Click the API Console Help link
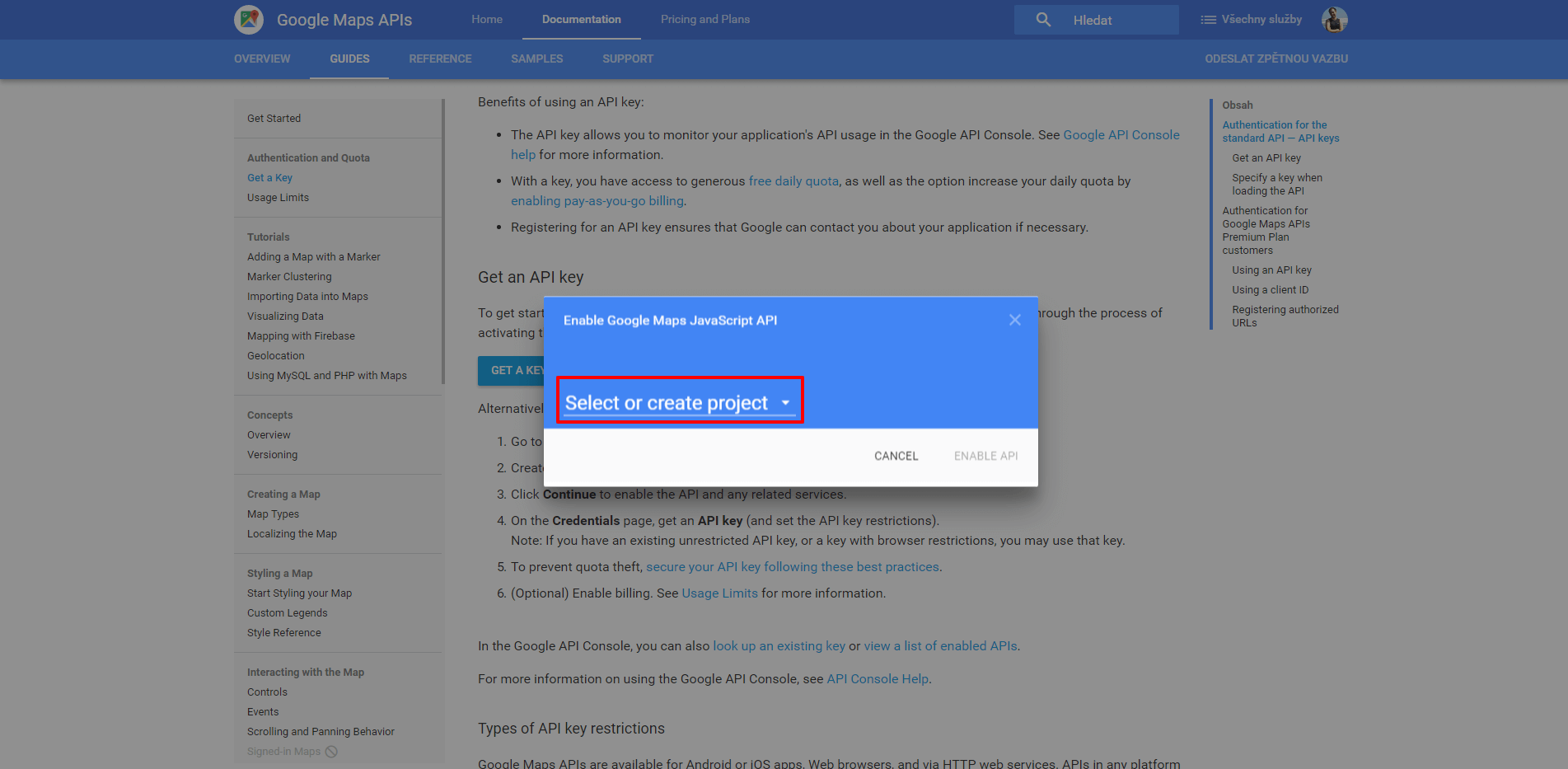 878,678
